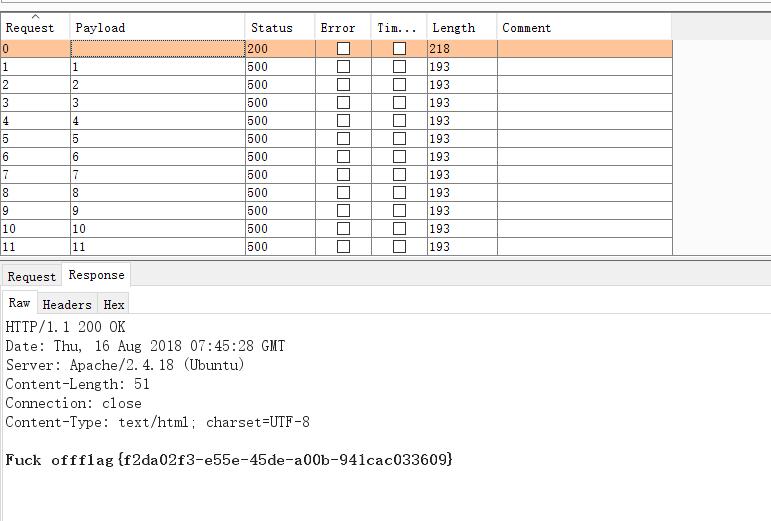Sort table by Status column
The width and height of the screenshot is (771, 521).
point(272,28)
